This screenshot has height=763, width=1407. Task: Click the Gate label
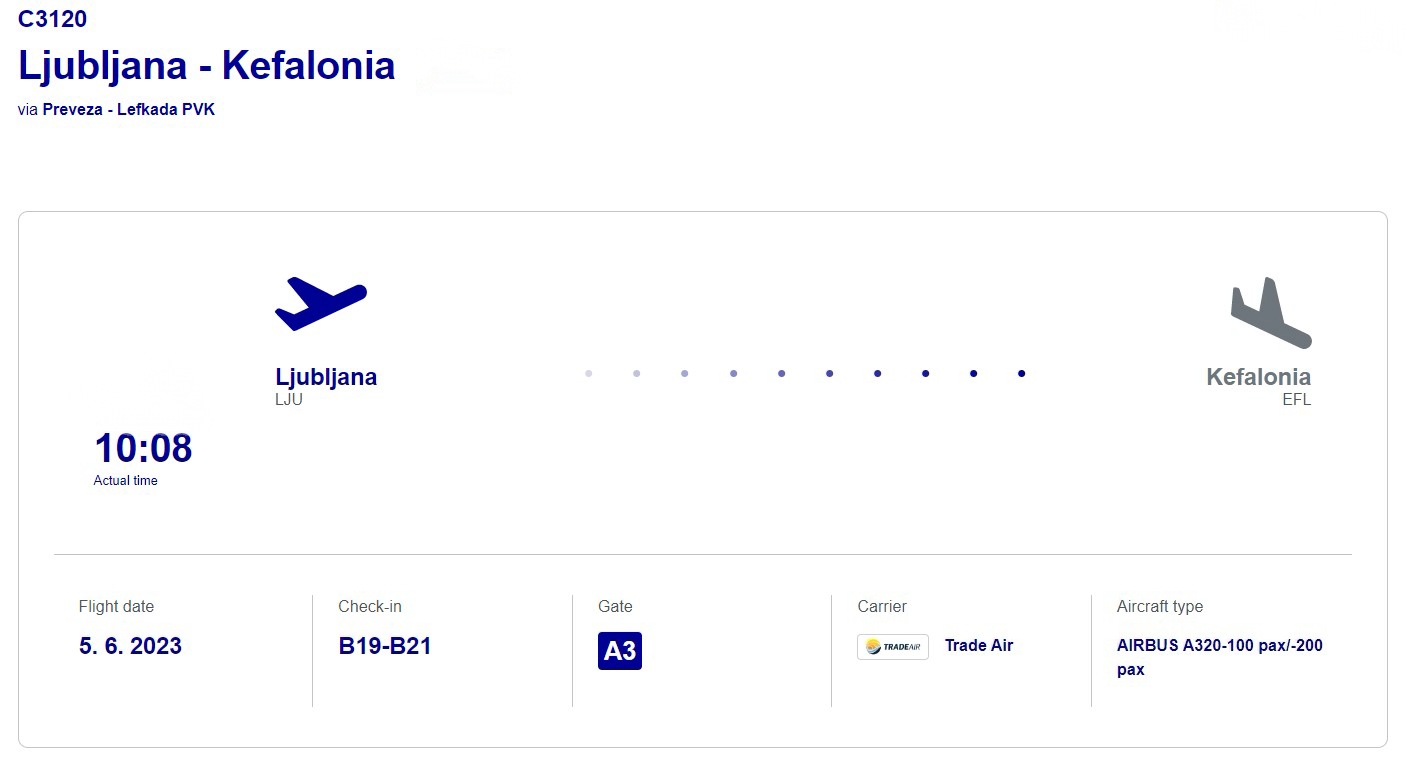[615, 607]
